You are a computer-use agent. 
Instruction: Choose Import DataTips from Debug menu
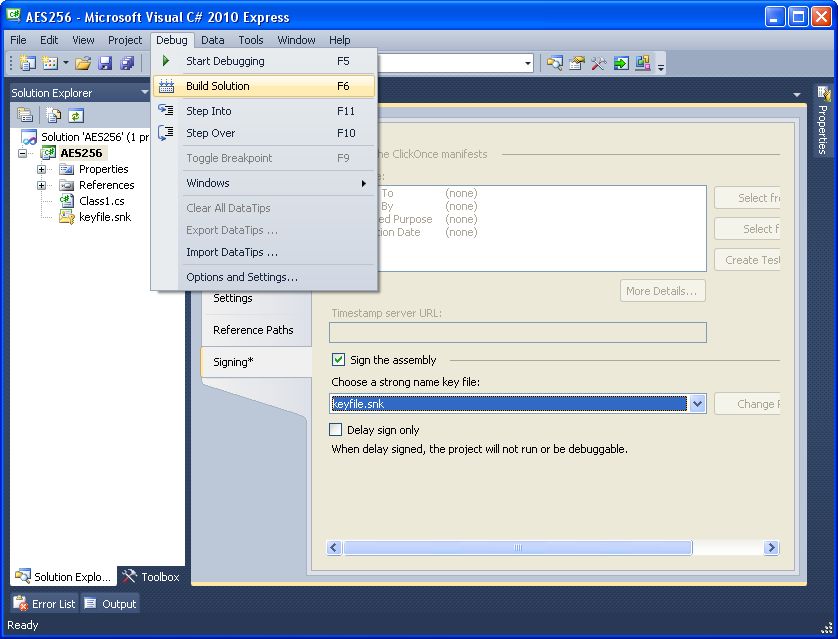[x=264, y=252]
